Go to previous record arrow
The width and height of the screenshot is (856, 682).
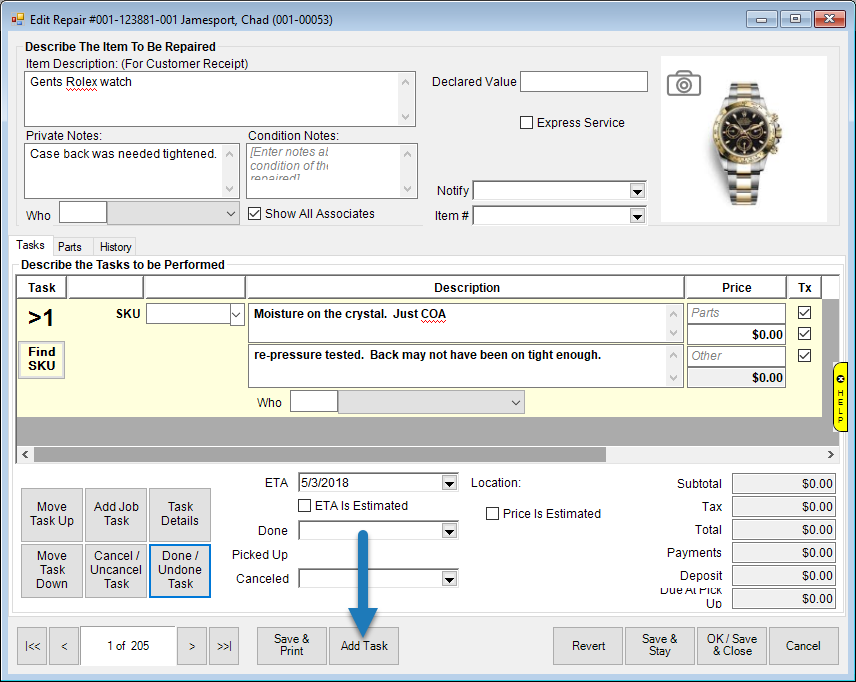[64, 646]
